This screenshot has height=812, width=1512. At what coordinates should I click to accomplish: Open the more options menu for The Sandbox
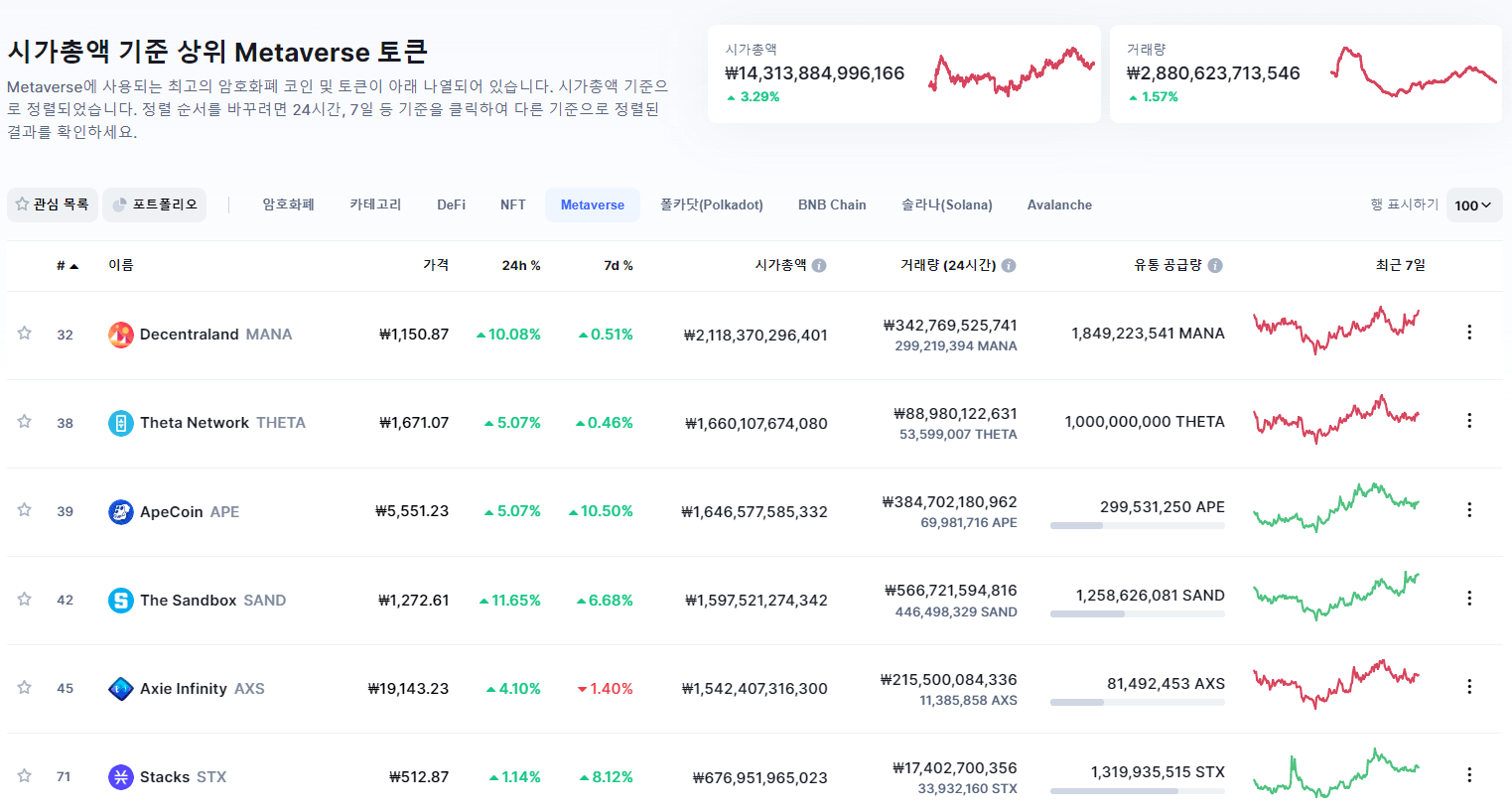click(1469, 599)
